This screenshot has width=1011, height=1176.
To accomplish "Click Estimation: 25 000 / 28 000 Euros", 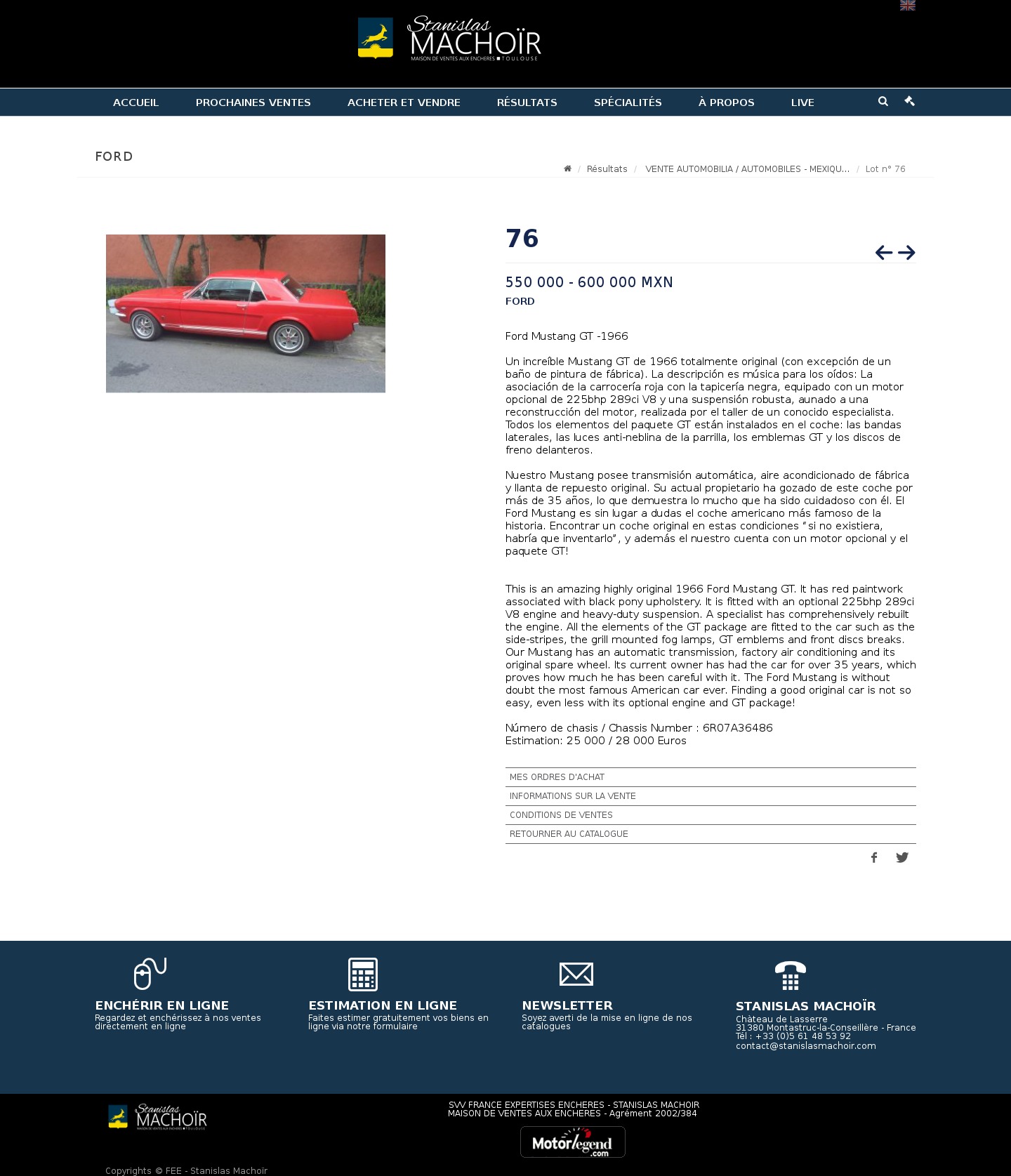I will click(x=596, y=741).
